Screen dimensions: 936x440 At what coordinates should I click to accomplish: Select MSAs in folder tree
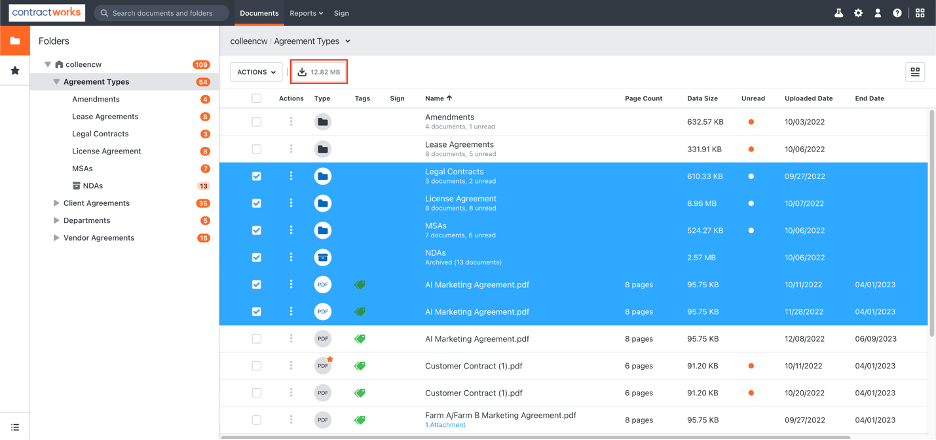click(82, 168)
